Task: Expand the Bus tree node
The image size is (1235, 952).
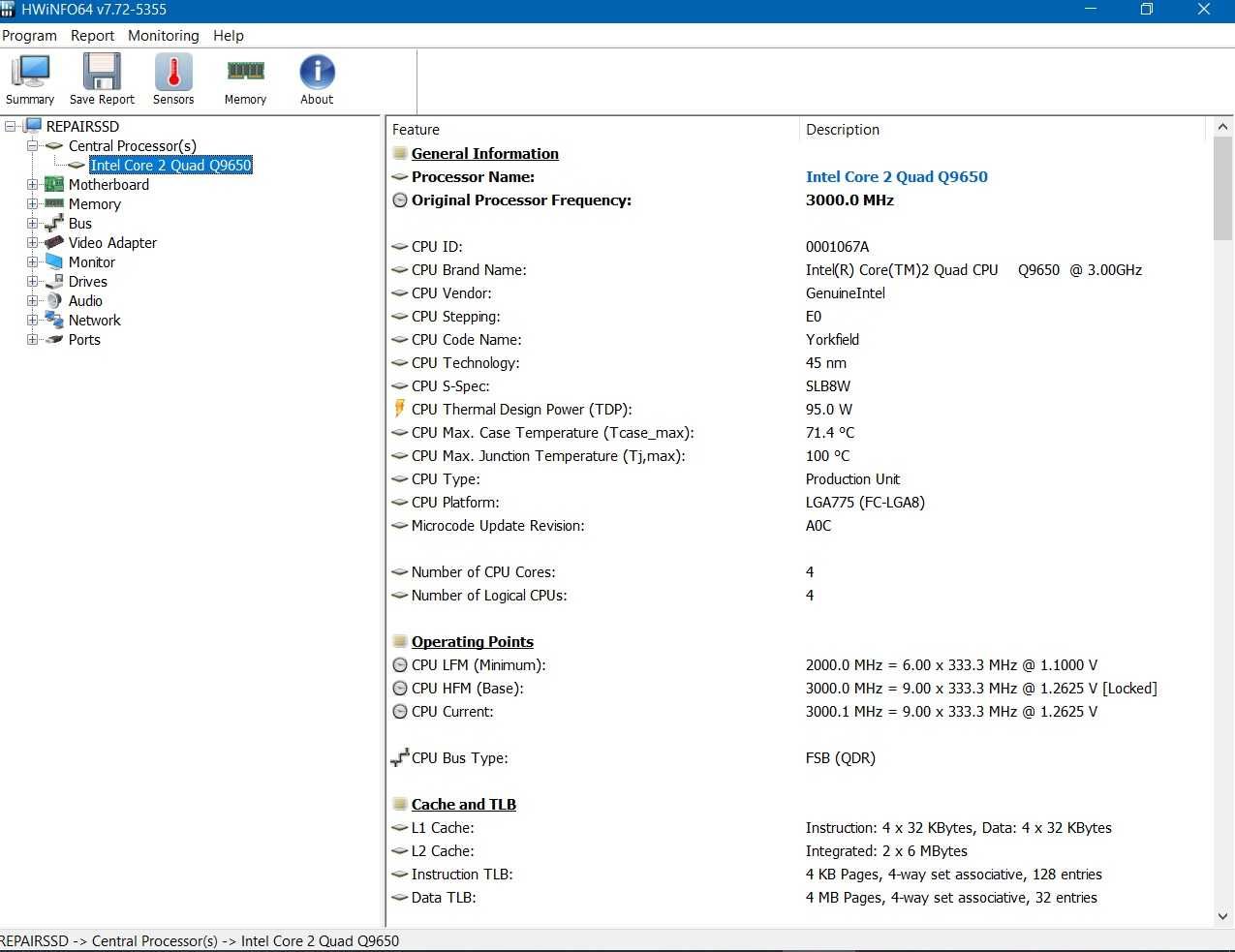Action: (32, 223)
